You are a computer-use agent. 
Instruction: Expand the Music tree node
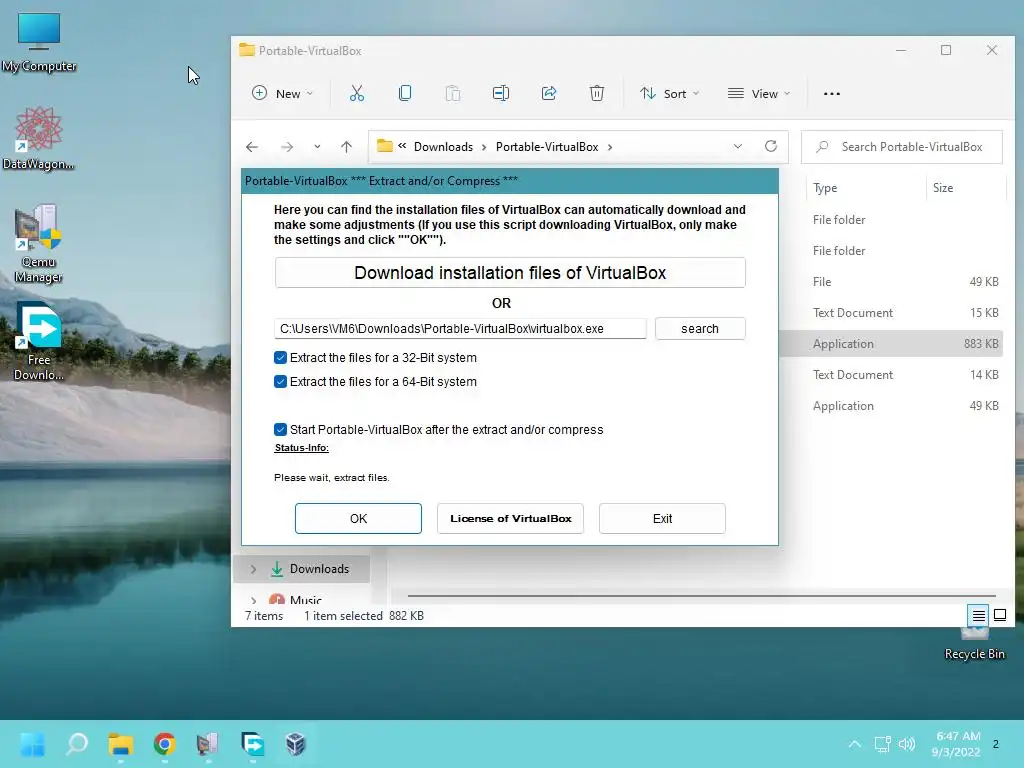(x=253, y=600)
